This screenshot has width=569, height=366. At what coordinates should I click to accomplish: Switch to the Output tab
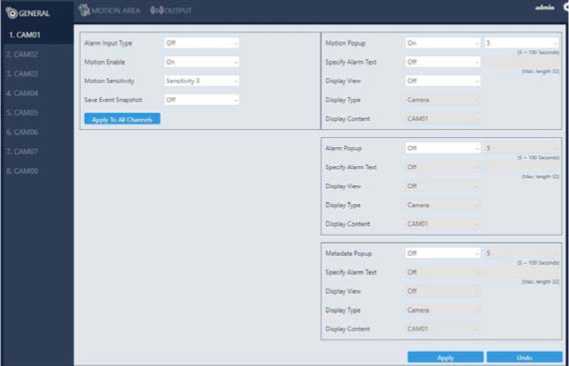pos(171,11)
